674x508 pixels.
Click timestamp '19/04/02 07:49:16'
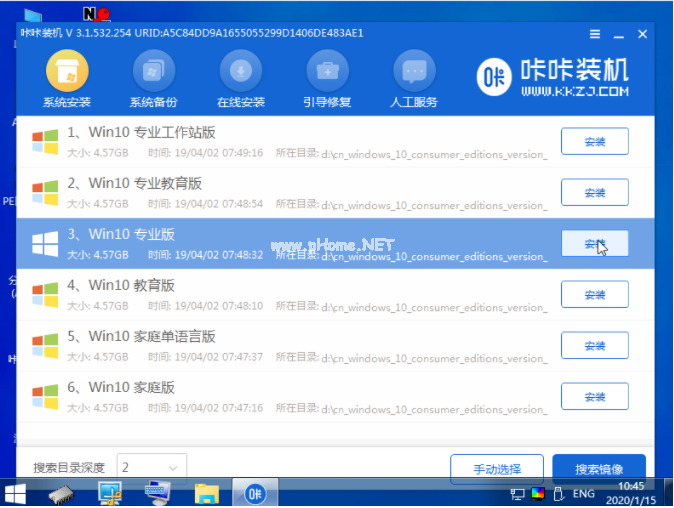(x=218, y=153)
